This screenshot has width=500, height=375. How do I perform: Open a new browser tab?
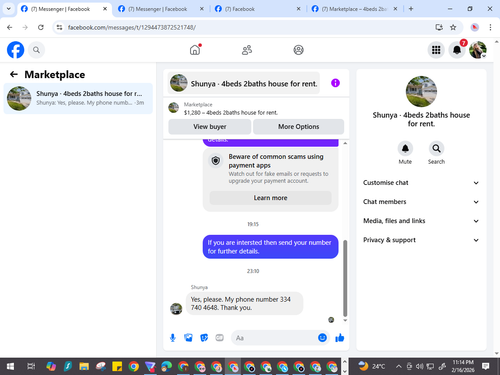pyautogui.click(x=411, y=9)
